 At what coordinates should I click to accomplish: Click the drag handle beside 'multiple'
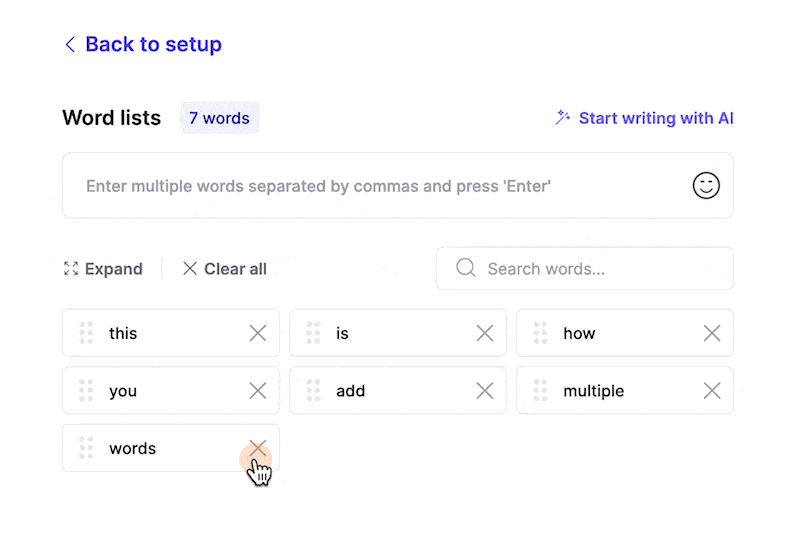[x=540, y=391]
